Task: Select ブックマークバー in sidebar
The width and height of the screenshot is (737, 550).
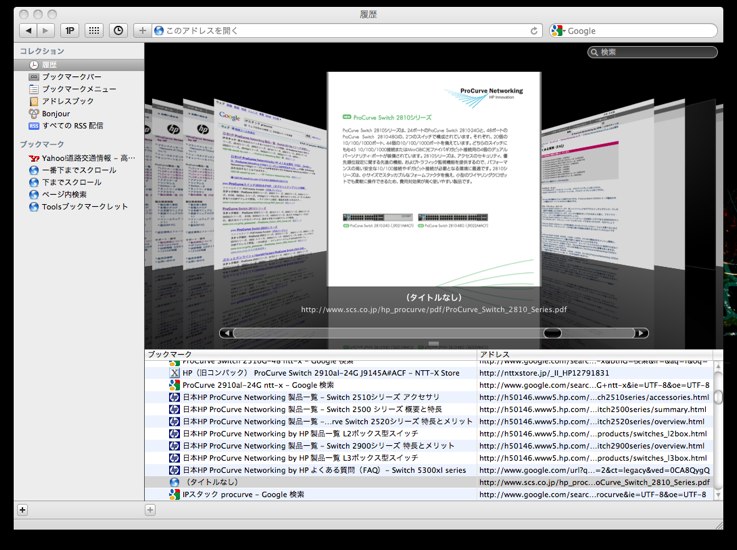Action: coord(79,77)
